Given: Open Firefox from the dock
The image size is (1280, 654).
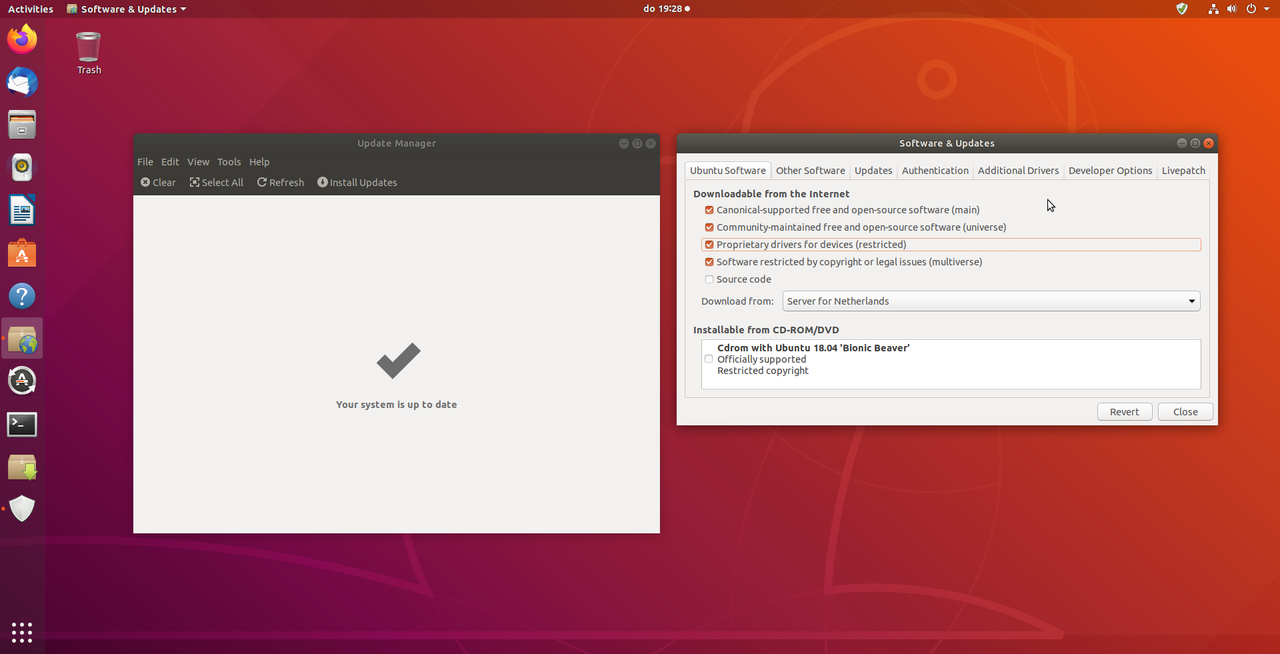Looking at the screenshot, I should [x=22, y=39].
